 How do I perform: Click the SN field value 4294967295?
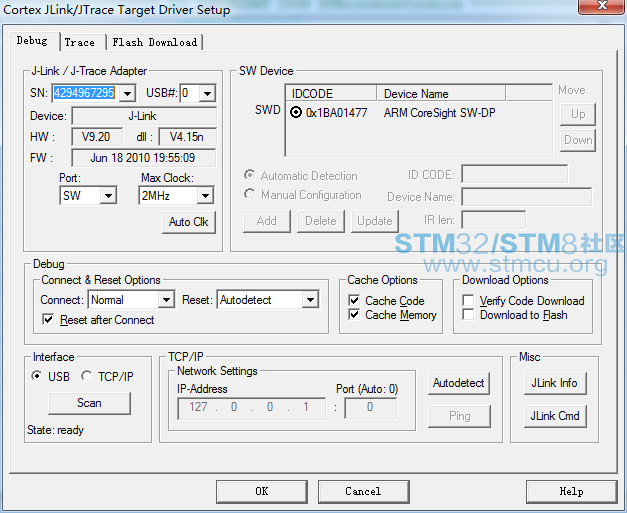[84, 93]
